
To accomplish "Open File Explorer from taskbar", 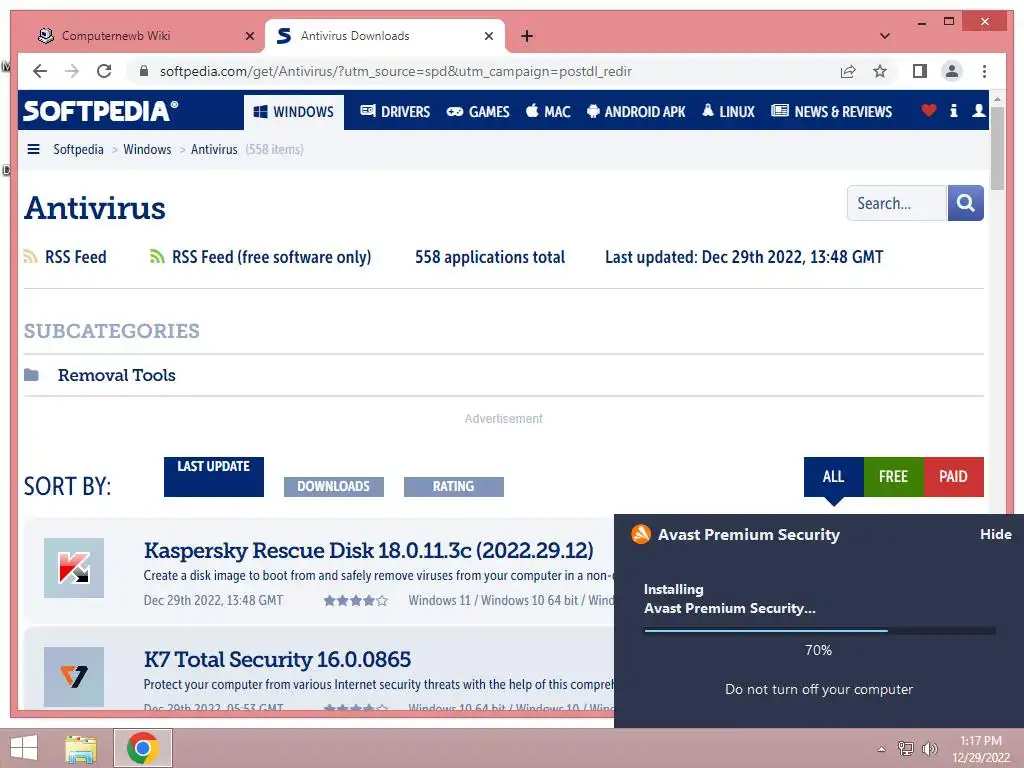I will pos(81,748).
